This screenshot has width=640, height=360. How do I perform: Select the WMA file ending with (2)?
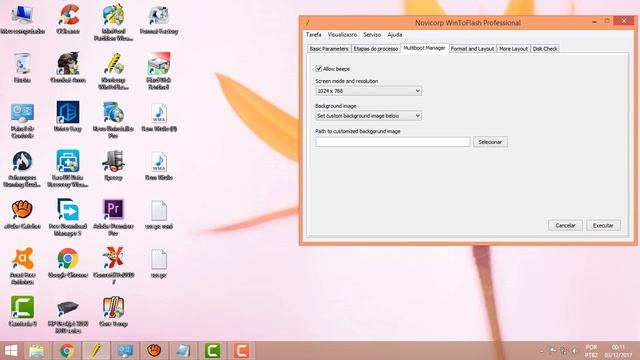pos(159,117)
